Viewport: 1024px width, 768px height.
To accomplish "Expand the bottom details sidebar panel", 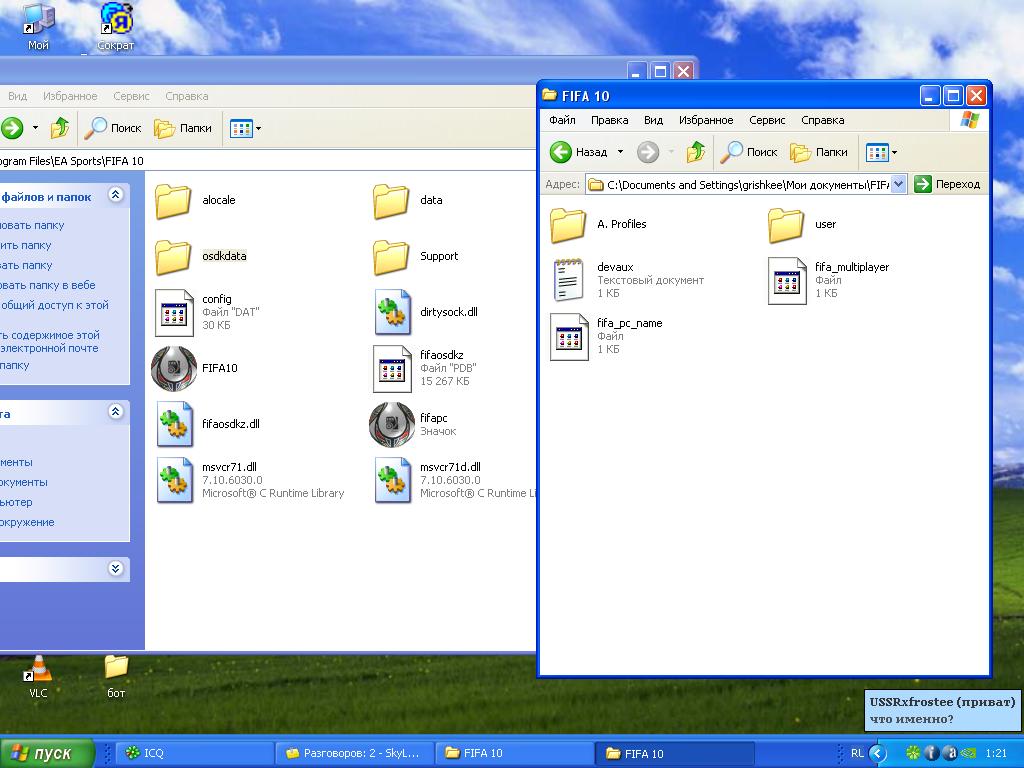I will tap(116, 568).
